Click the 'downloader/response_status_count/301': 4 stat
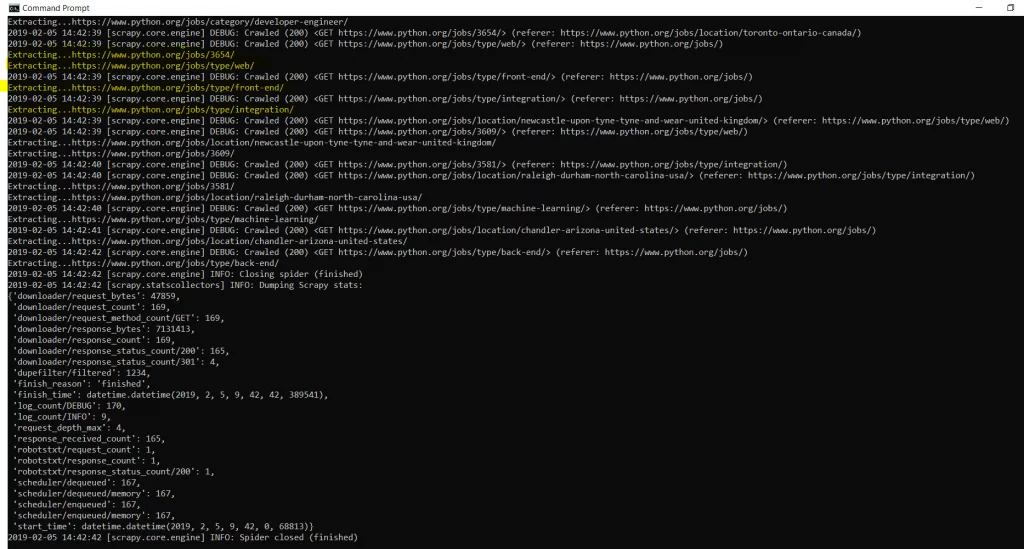This screenshot has height=549, width=1024. (116, 362)
